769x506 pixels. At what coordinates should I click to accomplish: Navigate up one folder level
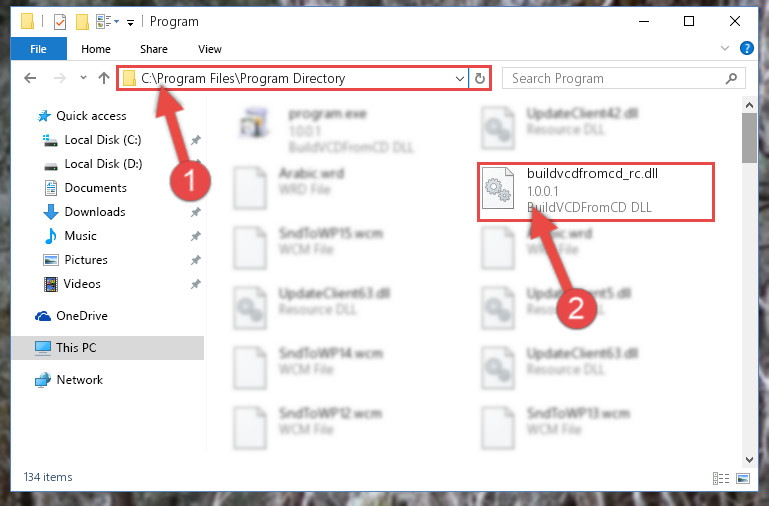(x=103, y=78)
